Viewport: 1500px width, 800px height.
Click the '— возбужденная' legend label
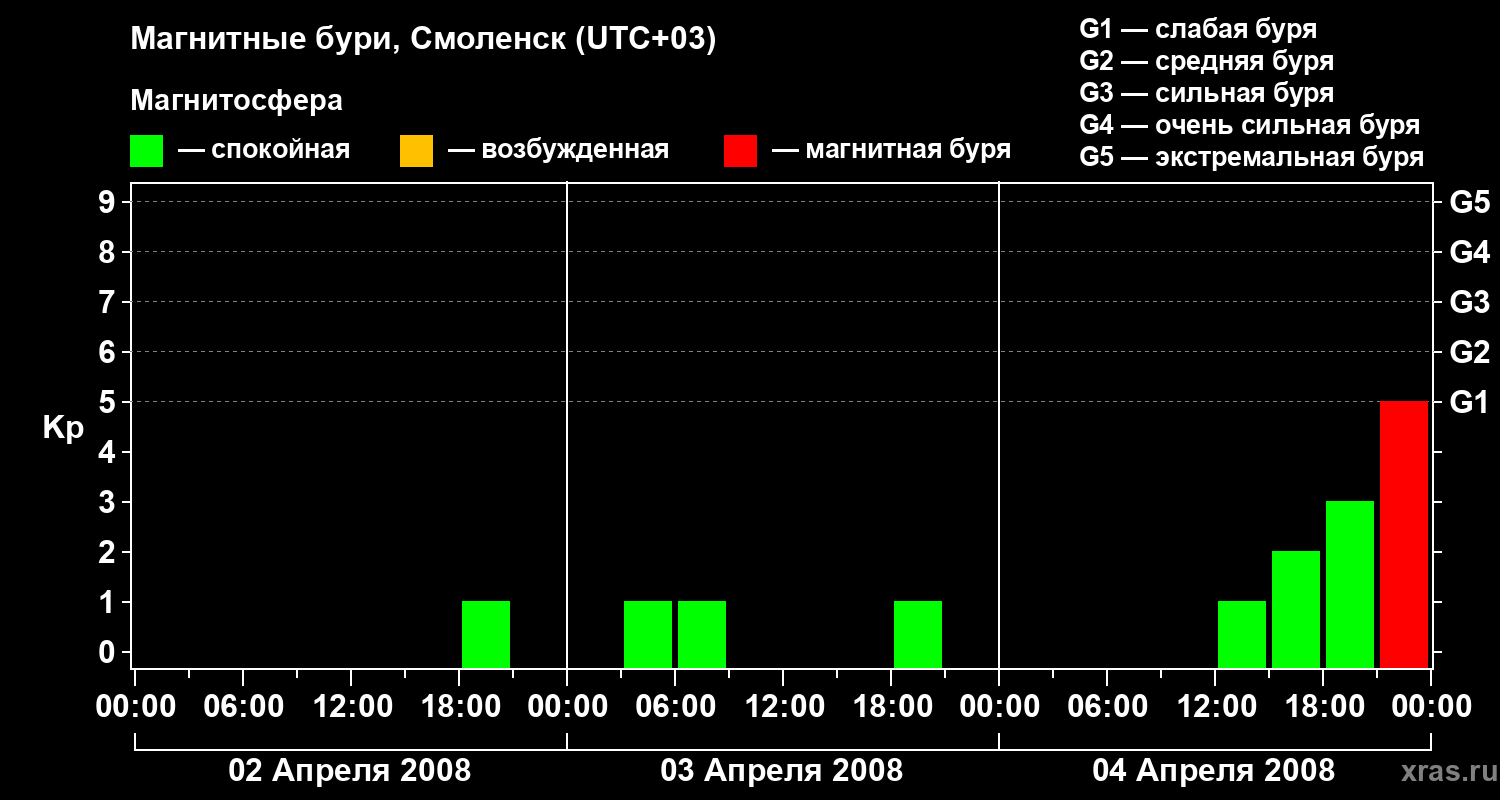[x=558, y=151]
